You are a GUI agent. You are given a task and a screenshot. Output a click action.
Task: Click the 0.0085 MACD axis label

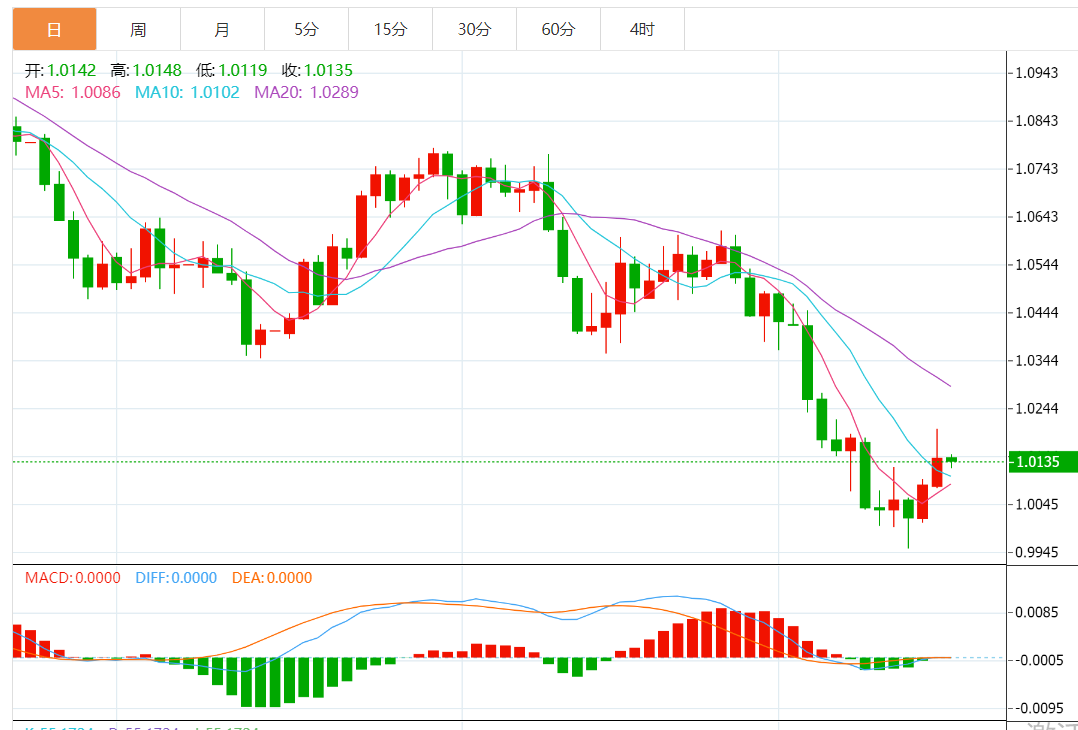(x=1037, y=612)
